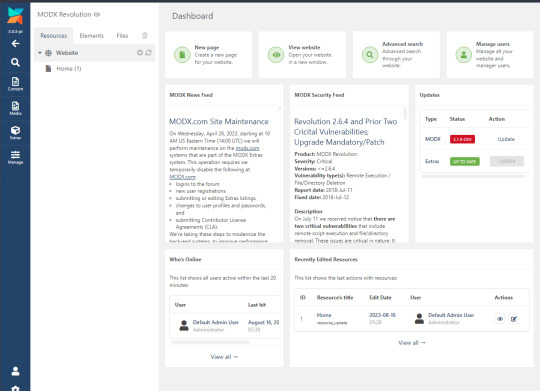Collapse the navigation with the back arrow
540x391 pixels.
tap(15, 43)
